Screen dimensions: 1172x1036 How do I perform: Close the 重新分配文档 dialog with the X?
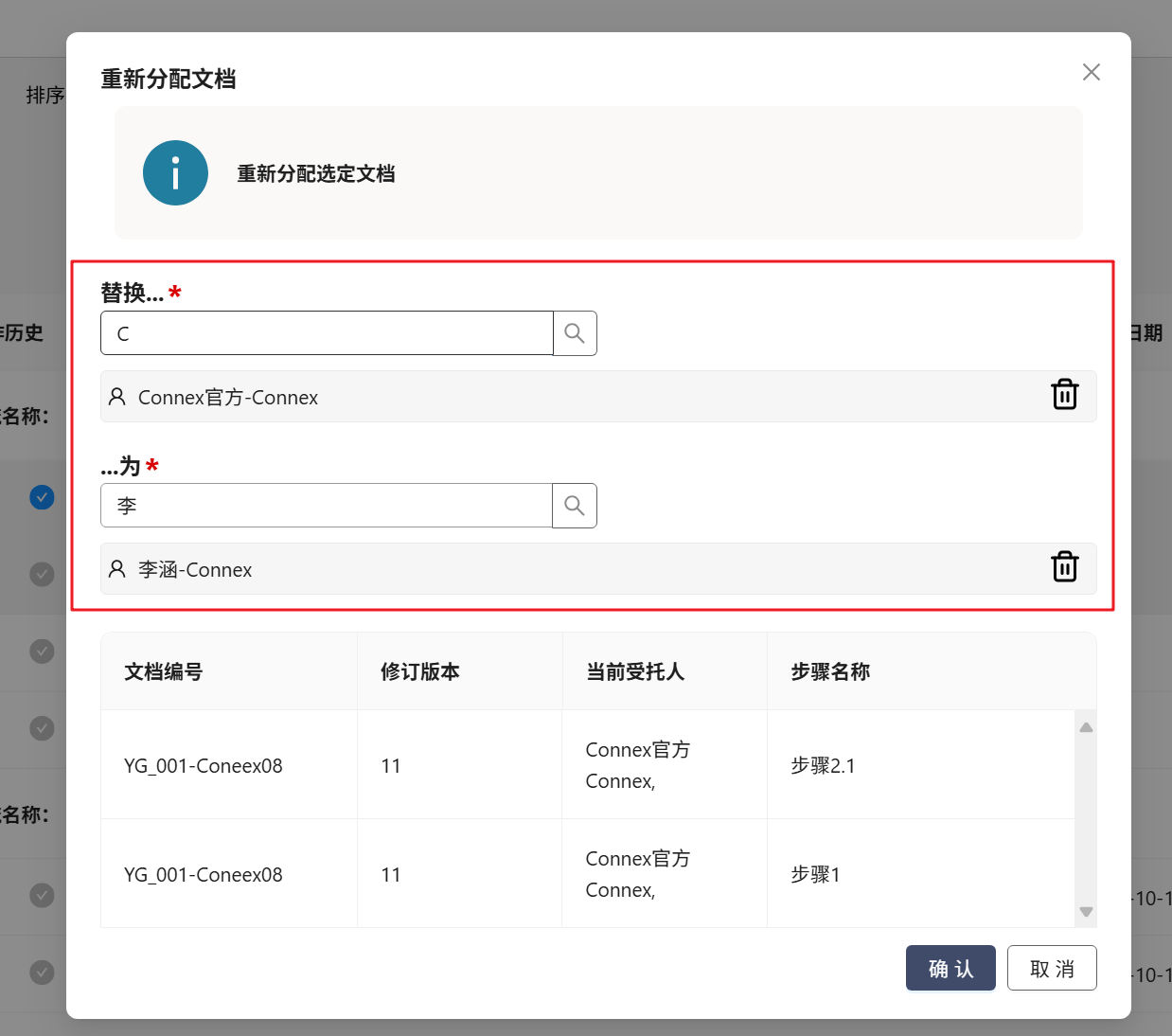pos(1092,73)
